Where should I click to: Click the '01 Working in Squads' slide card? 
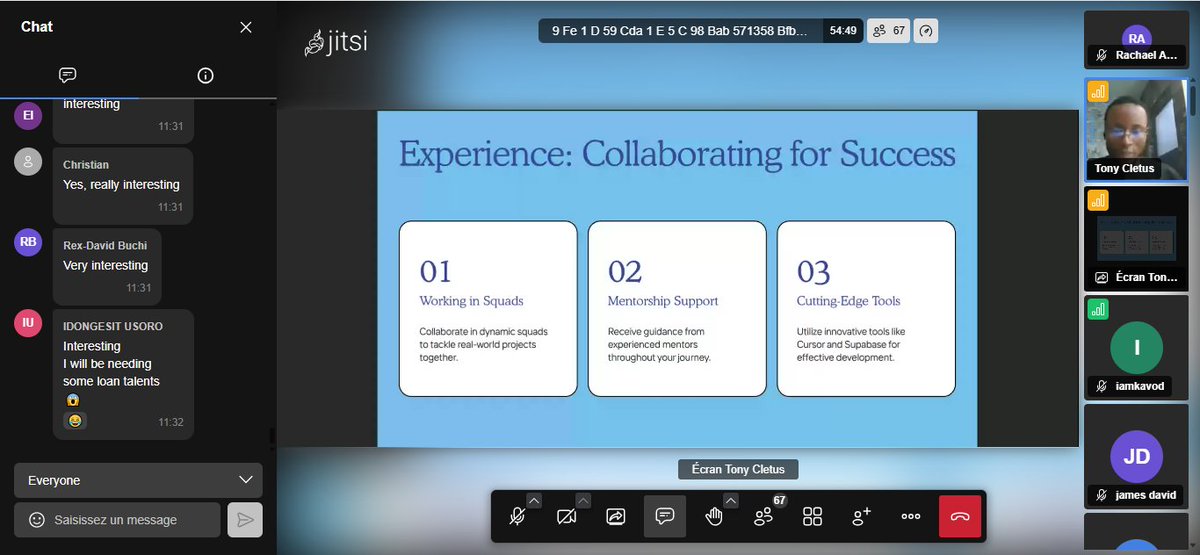point(488,309)
